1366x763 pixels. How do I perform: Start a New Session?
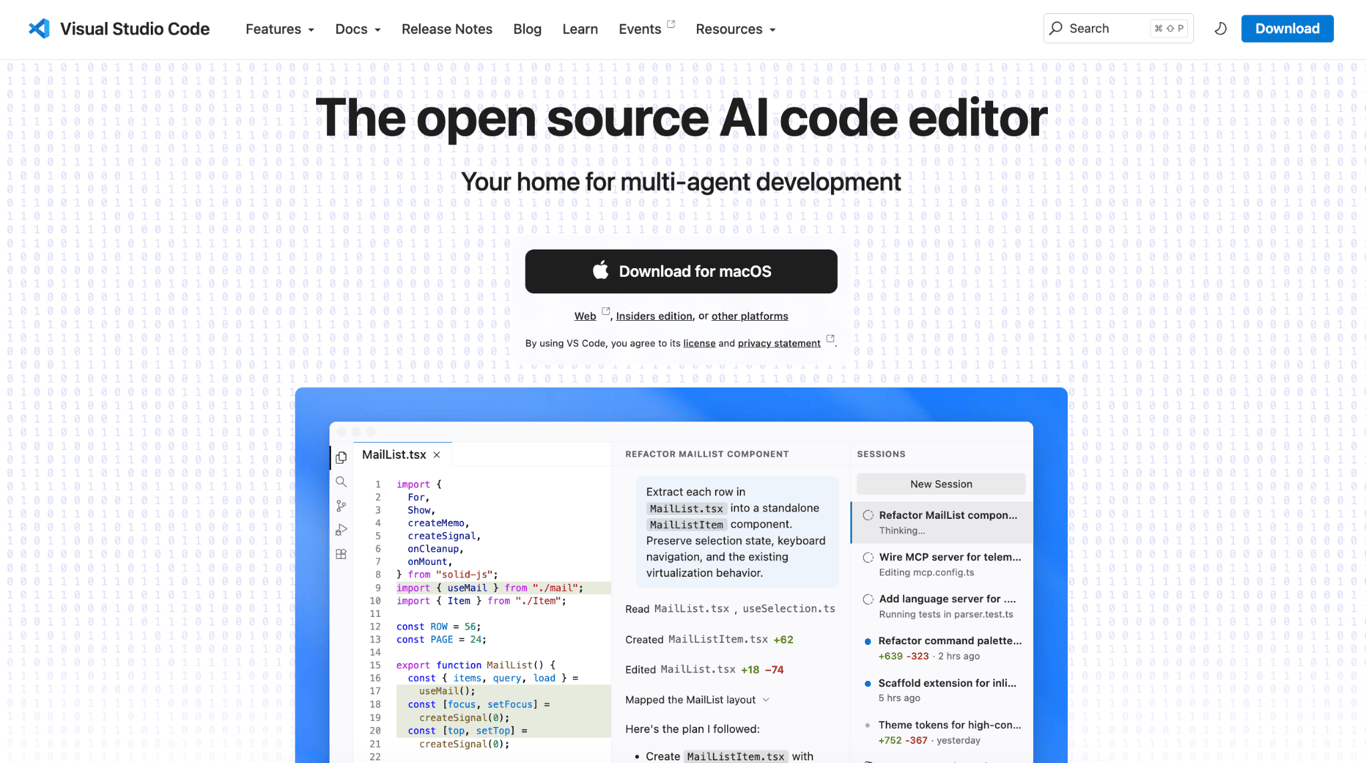point(941,484)
